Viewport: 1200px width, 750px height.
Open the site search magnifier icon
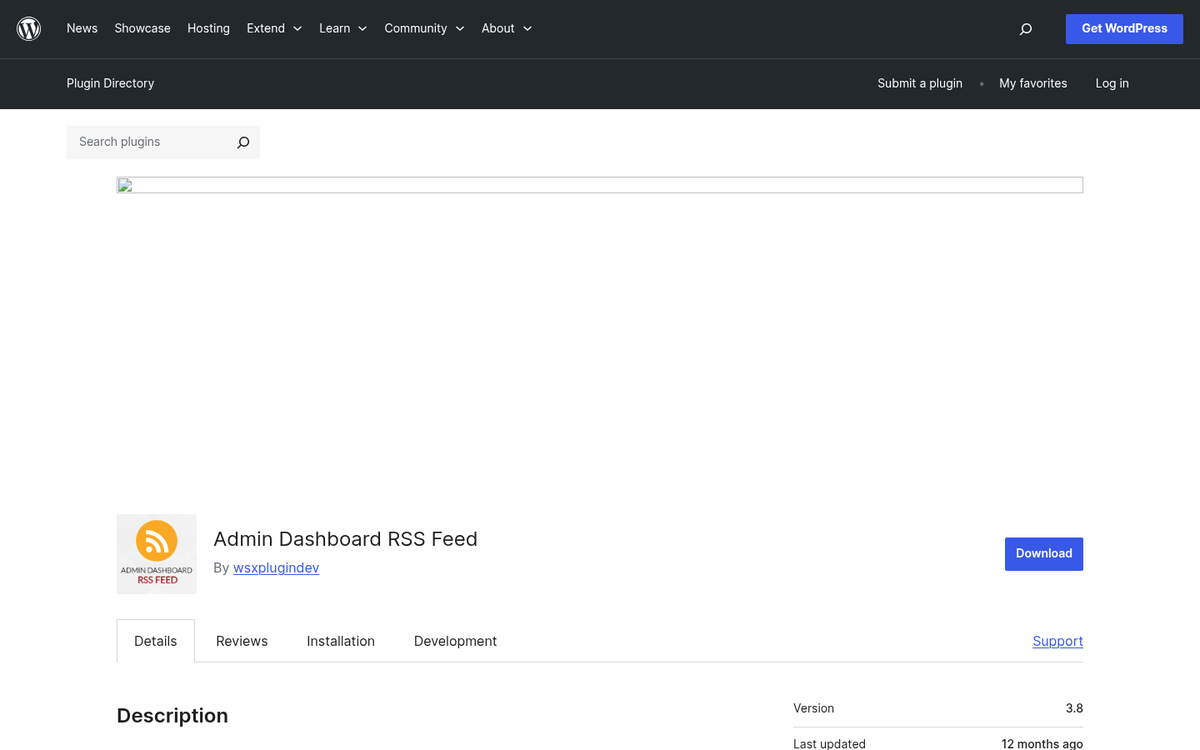[x=1025, y=29]
